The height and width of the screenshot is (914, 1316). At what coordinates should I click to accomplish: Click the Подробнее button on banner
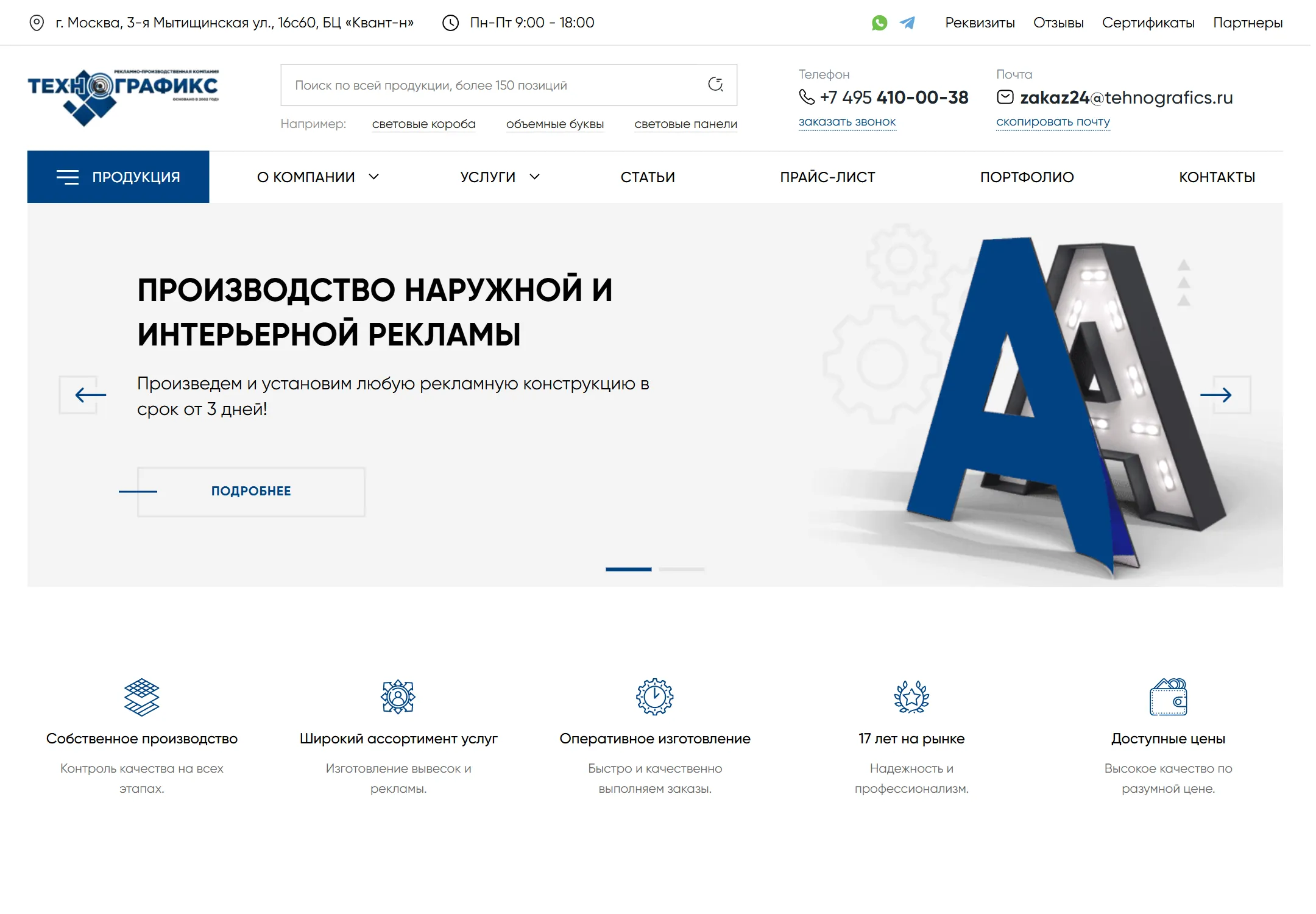pyautogui.click(x=251, y=492)
